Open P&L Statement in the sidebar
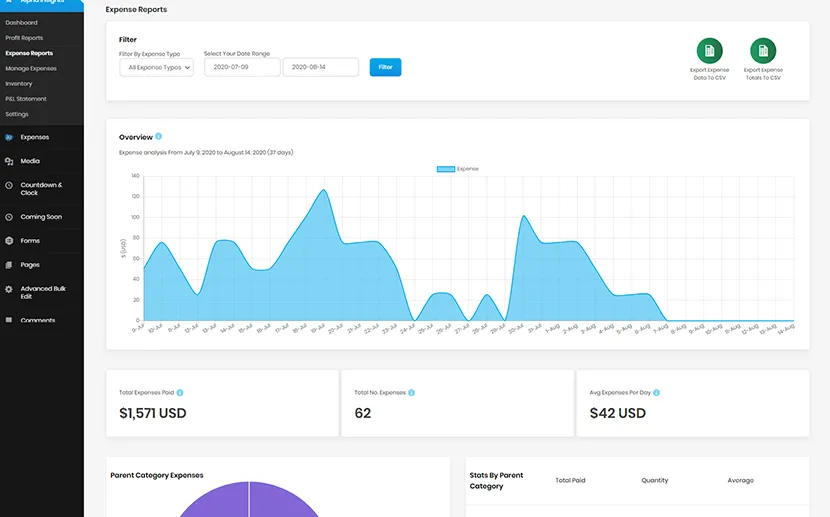830x517 pixels. 26,99
